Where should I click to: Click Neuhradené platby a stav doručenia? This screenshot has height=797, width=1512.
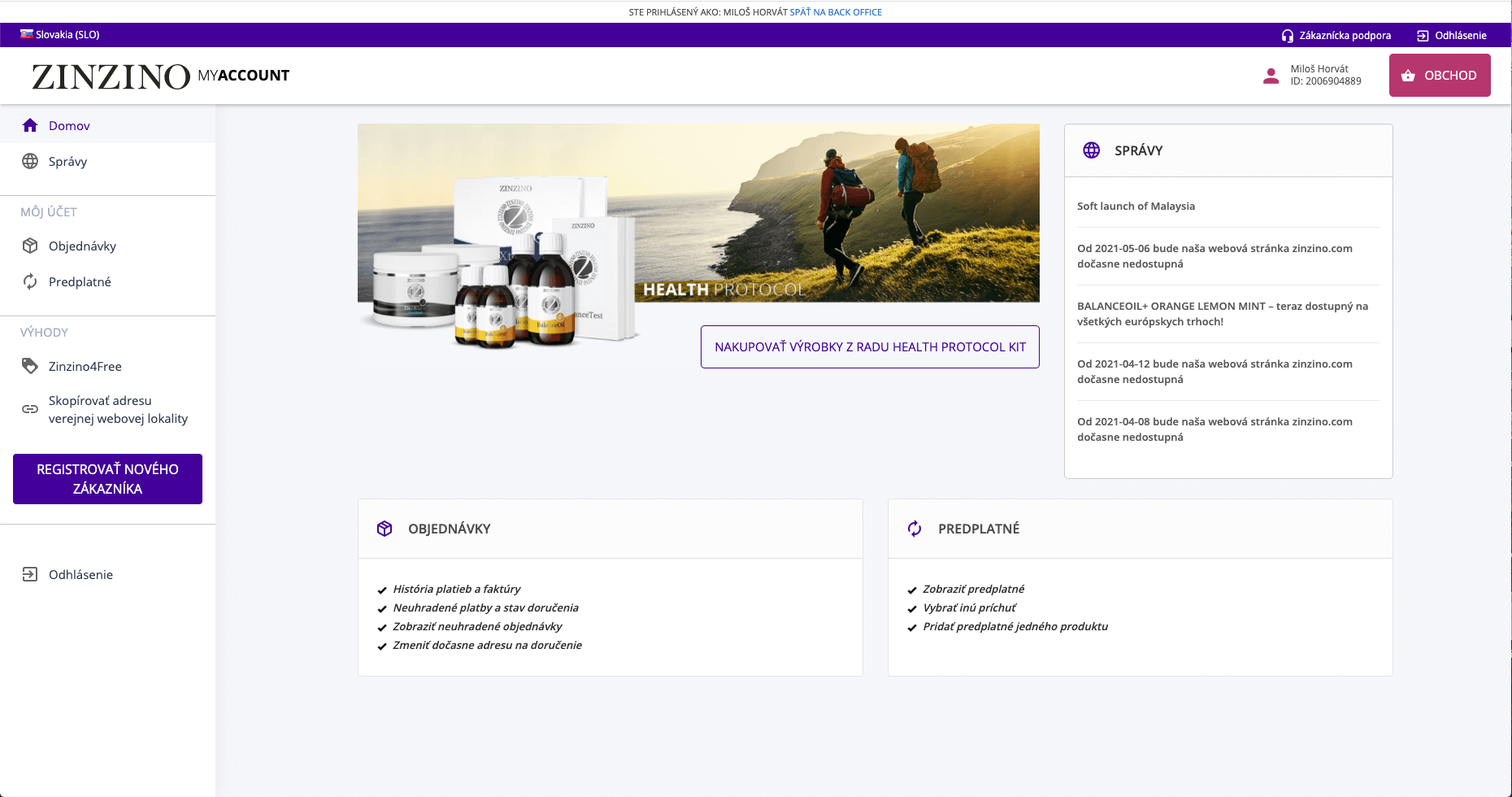[x=485, y=608]
